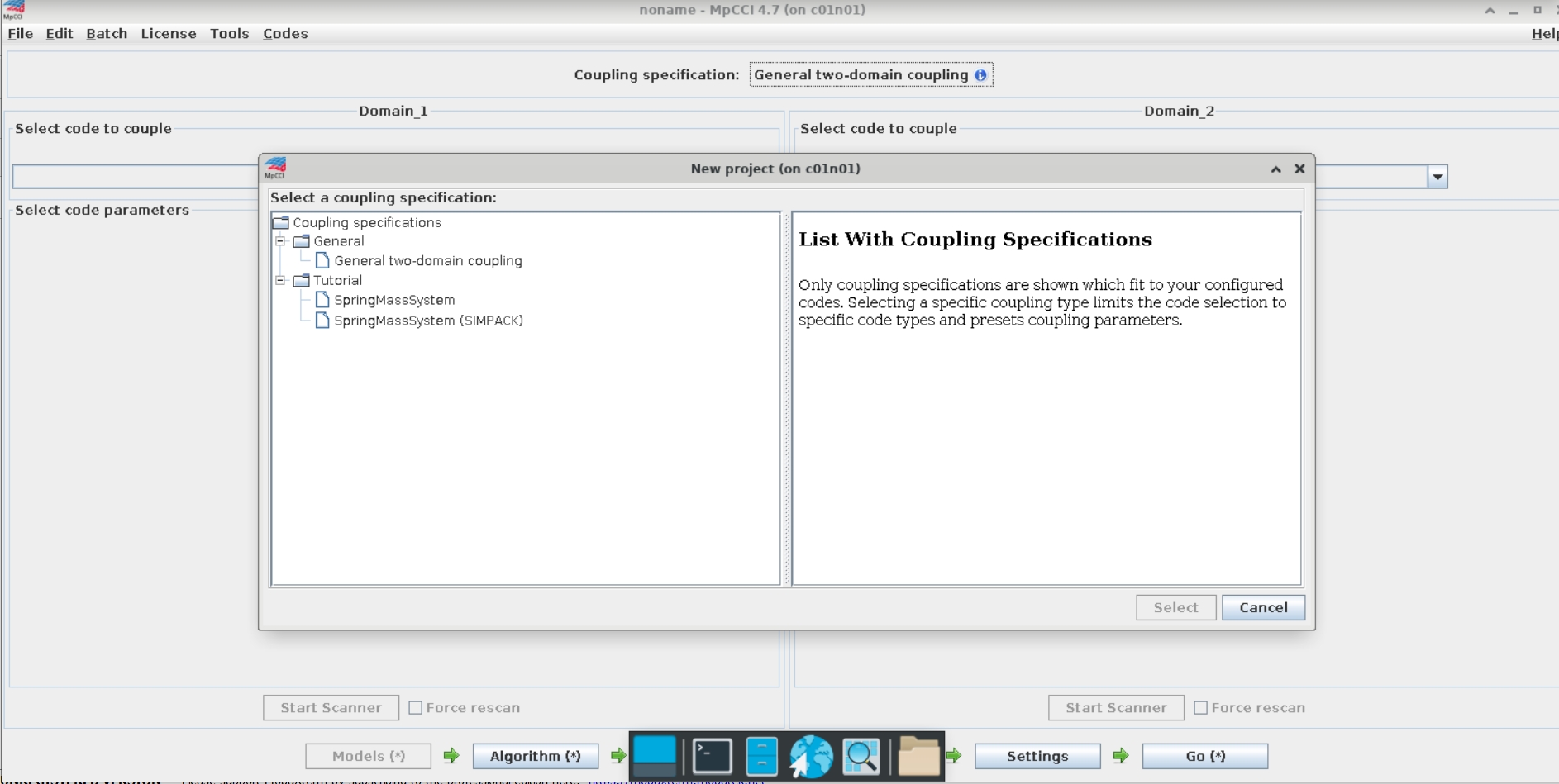Click the List With Coupling Specifications heading
Viewport: 1559px width, 784px height.
(975, 240)
